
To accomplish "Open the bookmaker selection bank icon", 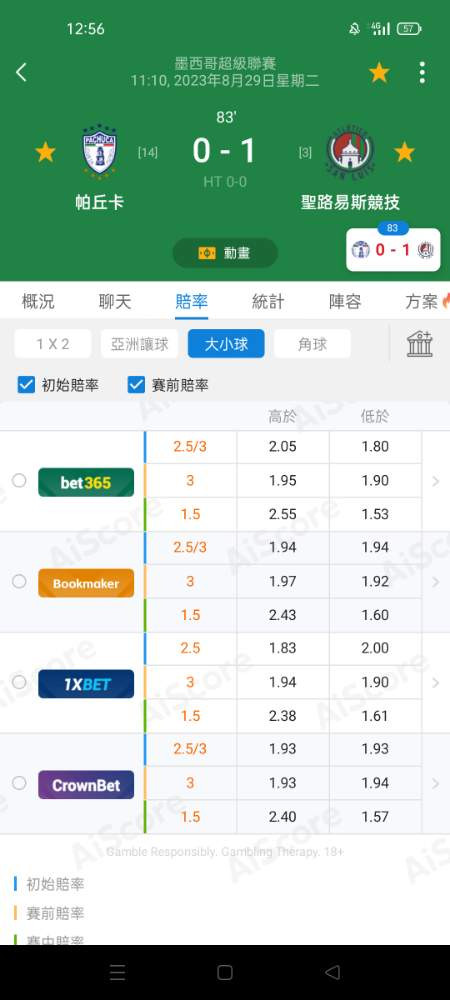I will point(420,344).
